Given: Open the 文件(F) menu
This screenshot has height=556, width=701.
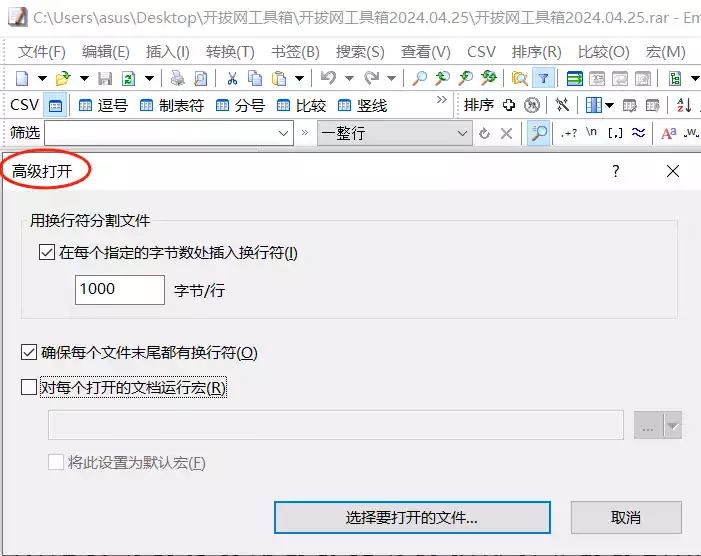Looking at the screenshot, I should pyautogui.click(x=42, y=52).
